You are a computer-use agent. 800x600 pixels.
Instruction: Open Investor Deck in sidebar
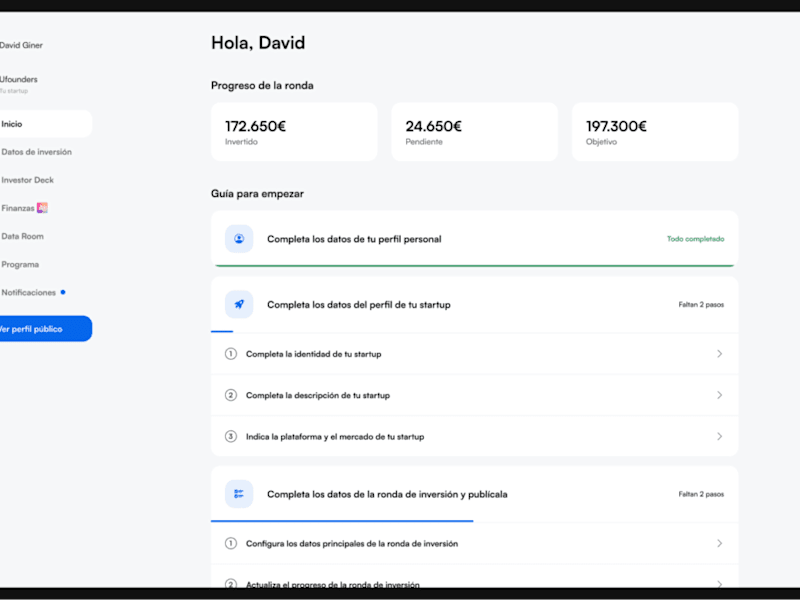[28, 180]
